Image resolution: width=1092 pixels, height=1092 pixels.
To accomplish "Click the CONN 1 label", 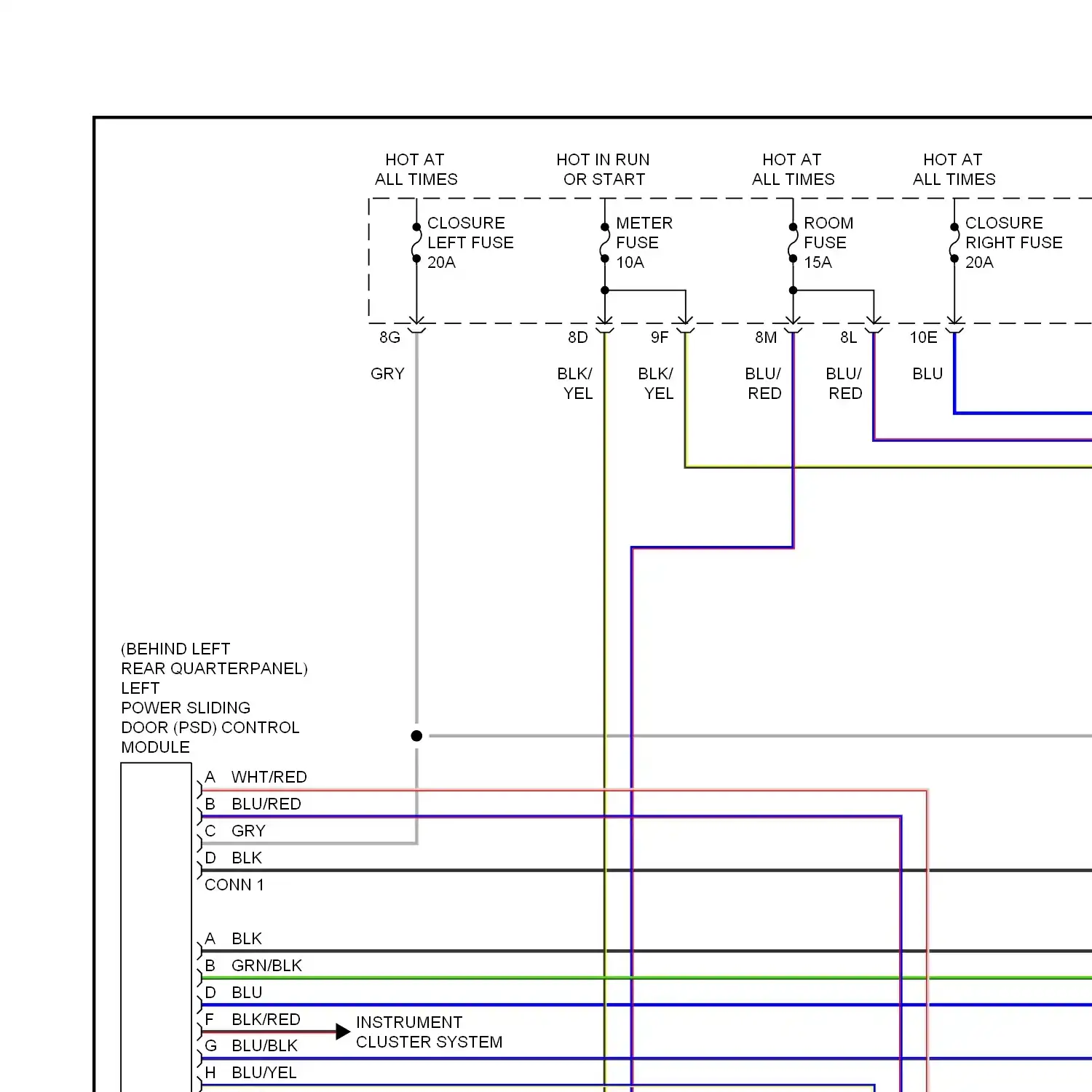I will click(234, 885).
